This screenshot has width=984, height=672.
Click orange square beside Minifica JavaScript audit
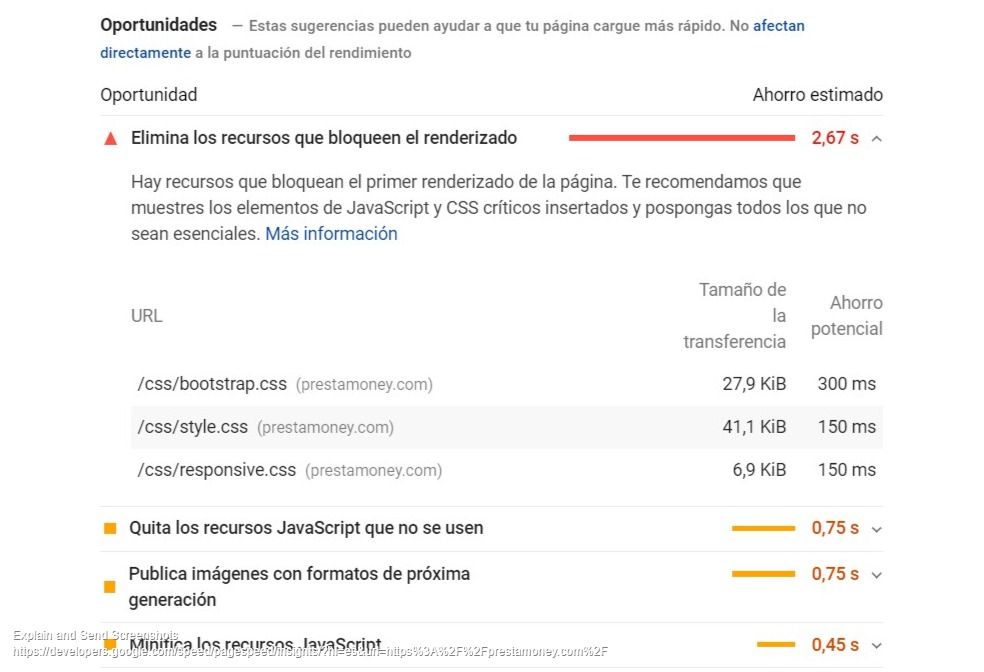(x=110, y=644)
